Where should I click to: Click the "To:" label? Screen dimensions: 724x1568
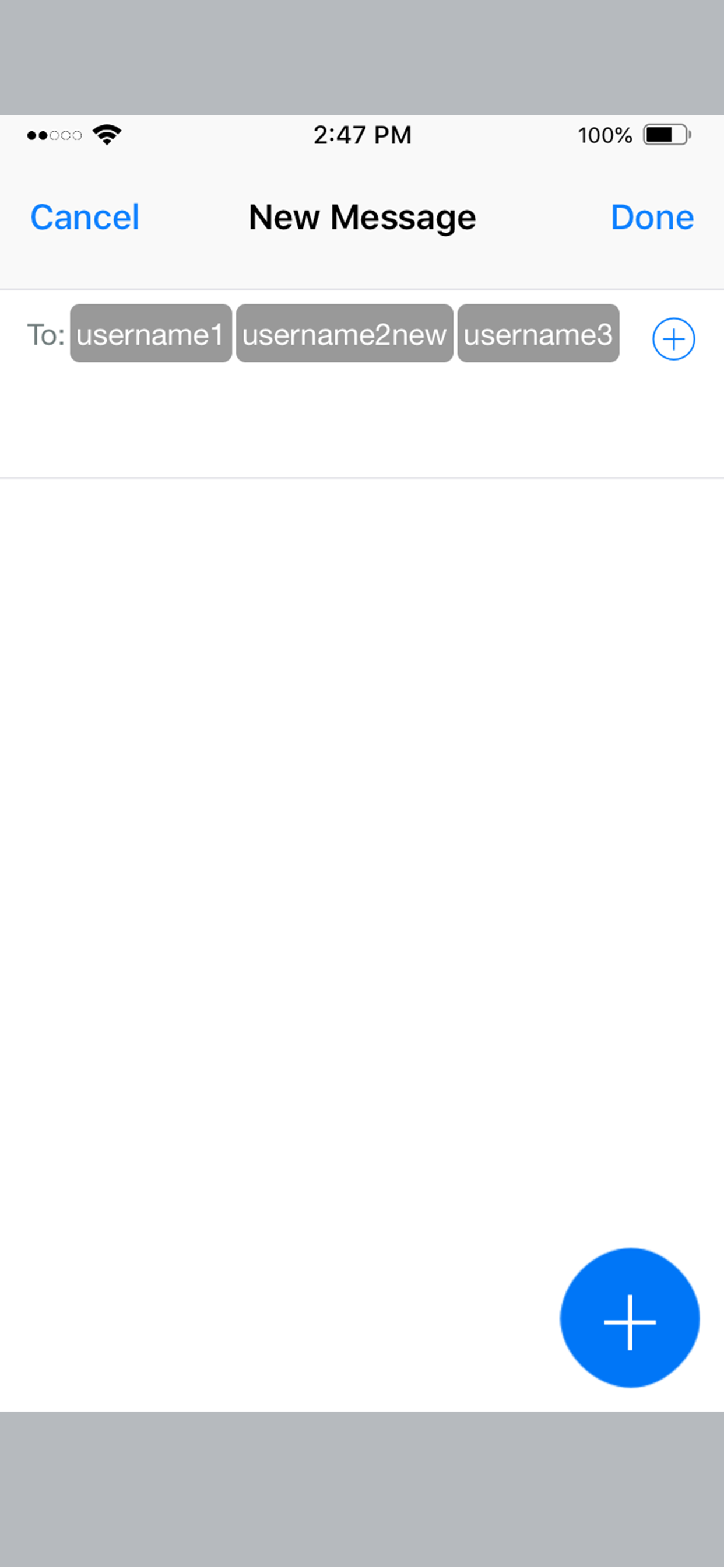pos(45,335)
